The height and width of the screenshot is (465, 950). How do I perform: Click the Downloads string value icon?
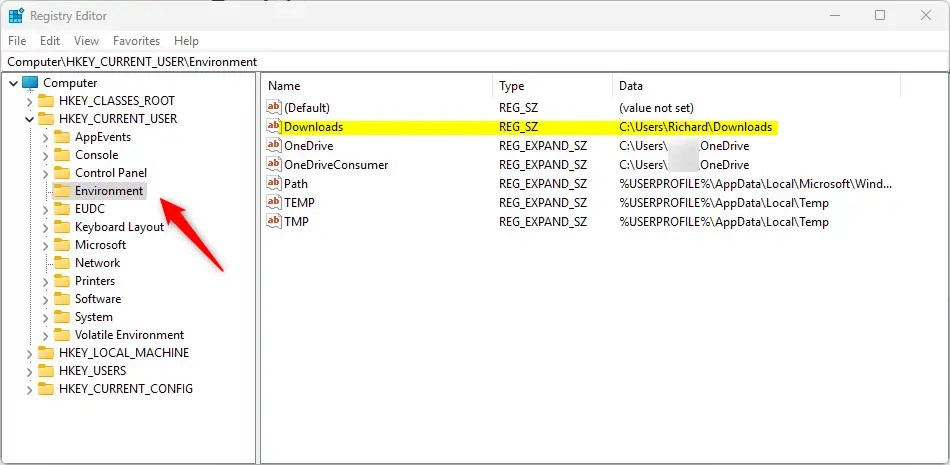pos(274,127)
